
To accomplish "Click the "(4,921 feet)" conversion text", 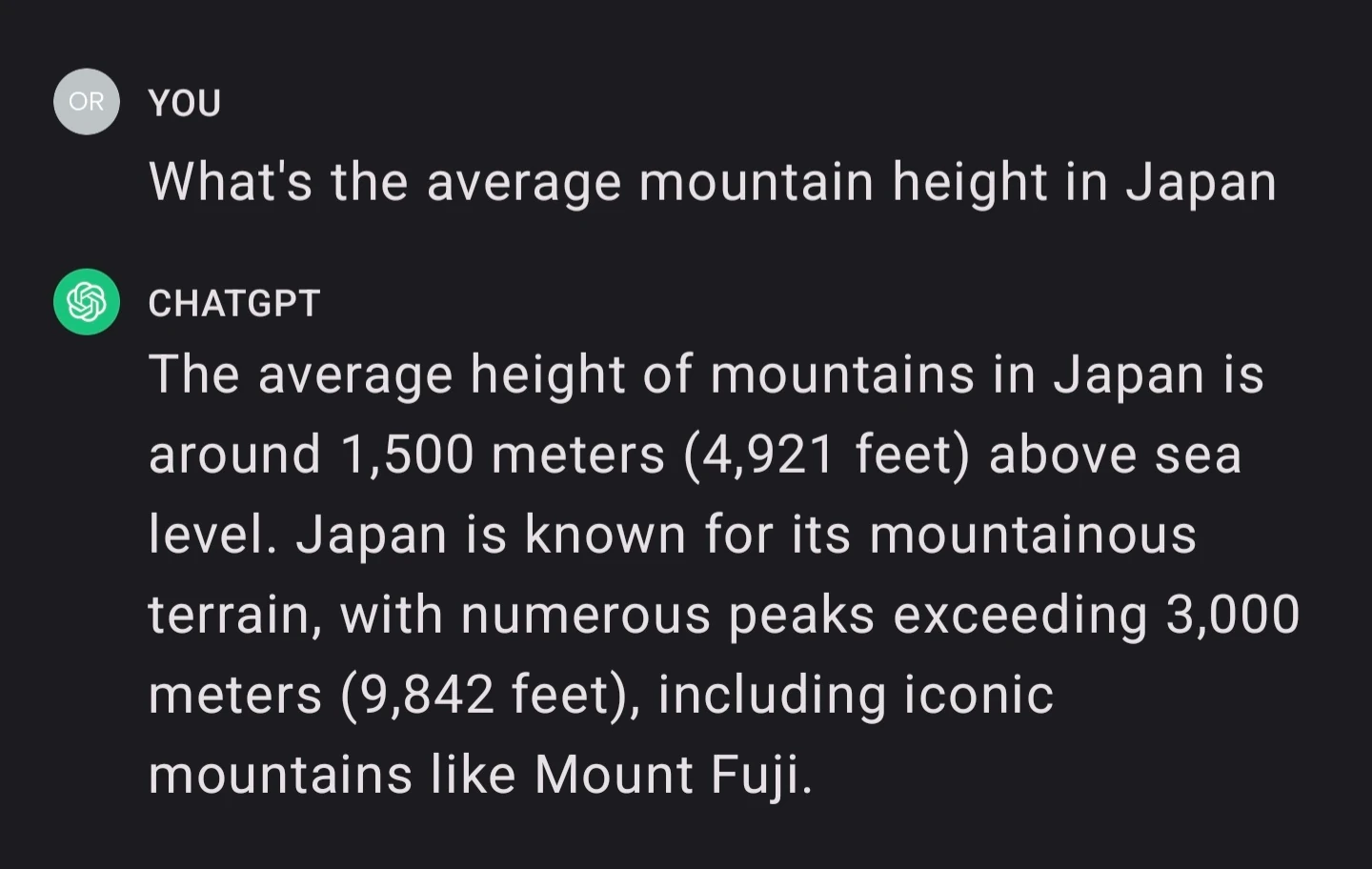I will (826, 454).
